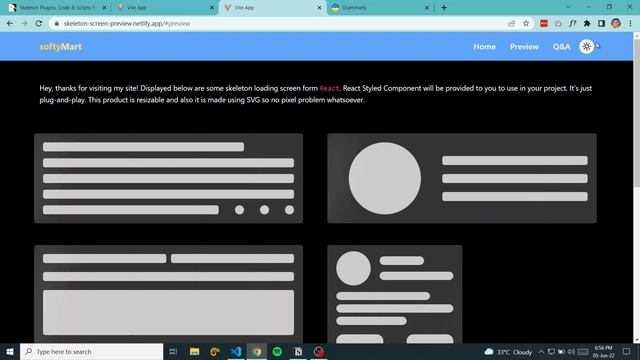The image size is (640, 360).
Task: Close the Grammarly tab
Action: pyautogui.click(x=427, y=7)
